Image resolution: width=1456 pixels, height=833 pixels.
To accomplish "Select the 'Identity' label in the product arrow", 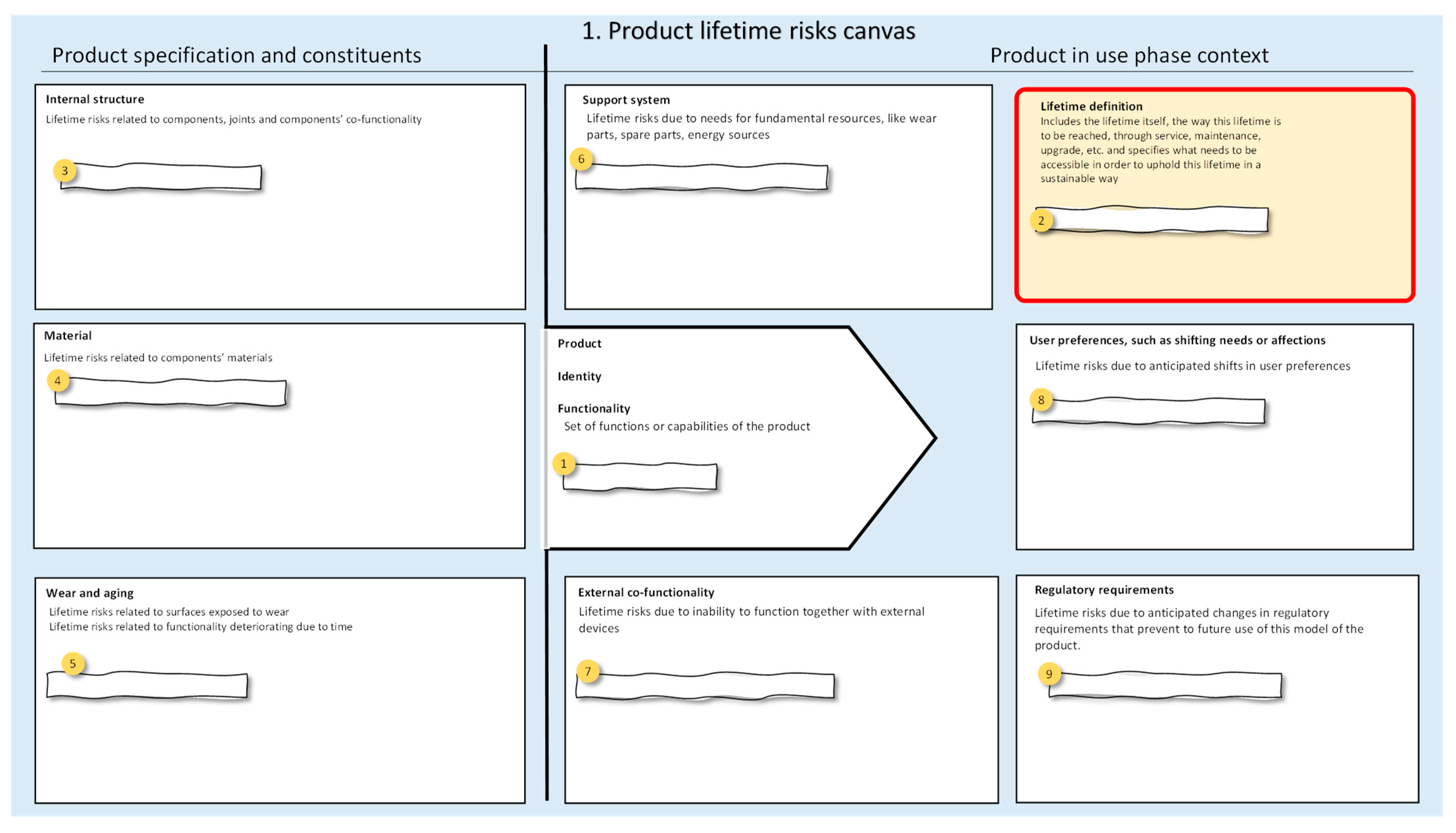I will click(x=579, y=376).
